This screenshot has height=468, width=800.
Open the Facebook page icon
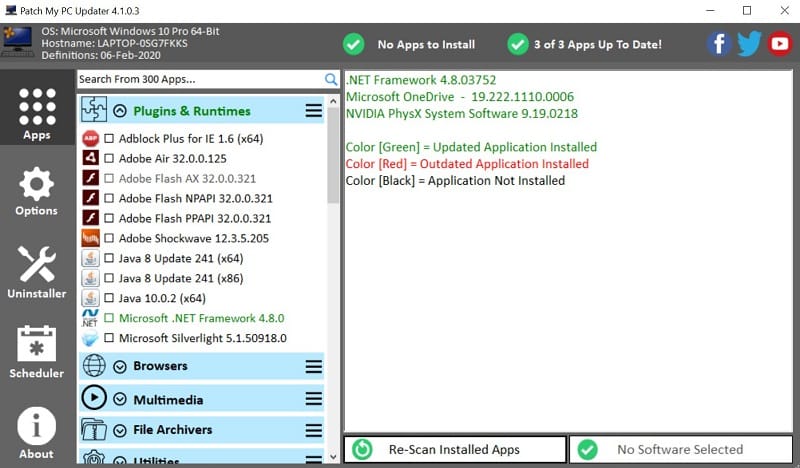tap(719, 44)
